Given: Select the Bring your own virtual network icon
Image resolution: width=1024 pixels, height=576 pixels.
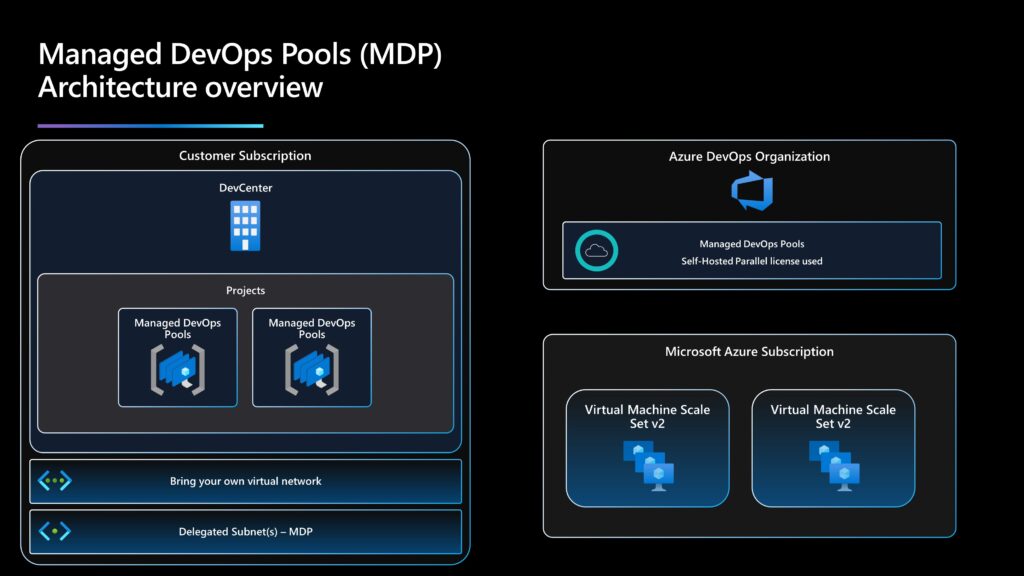Looking at the screenshot, I should [x=54, y=480].
